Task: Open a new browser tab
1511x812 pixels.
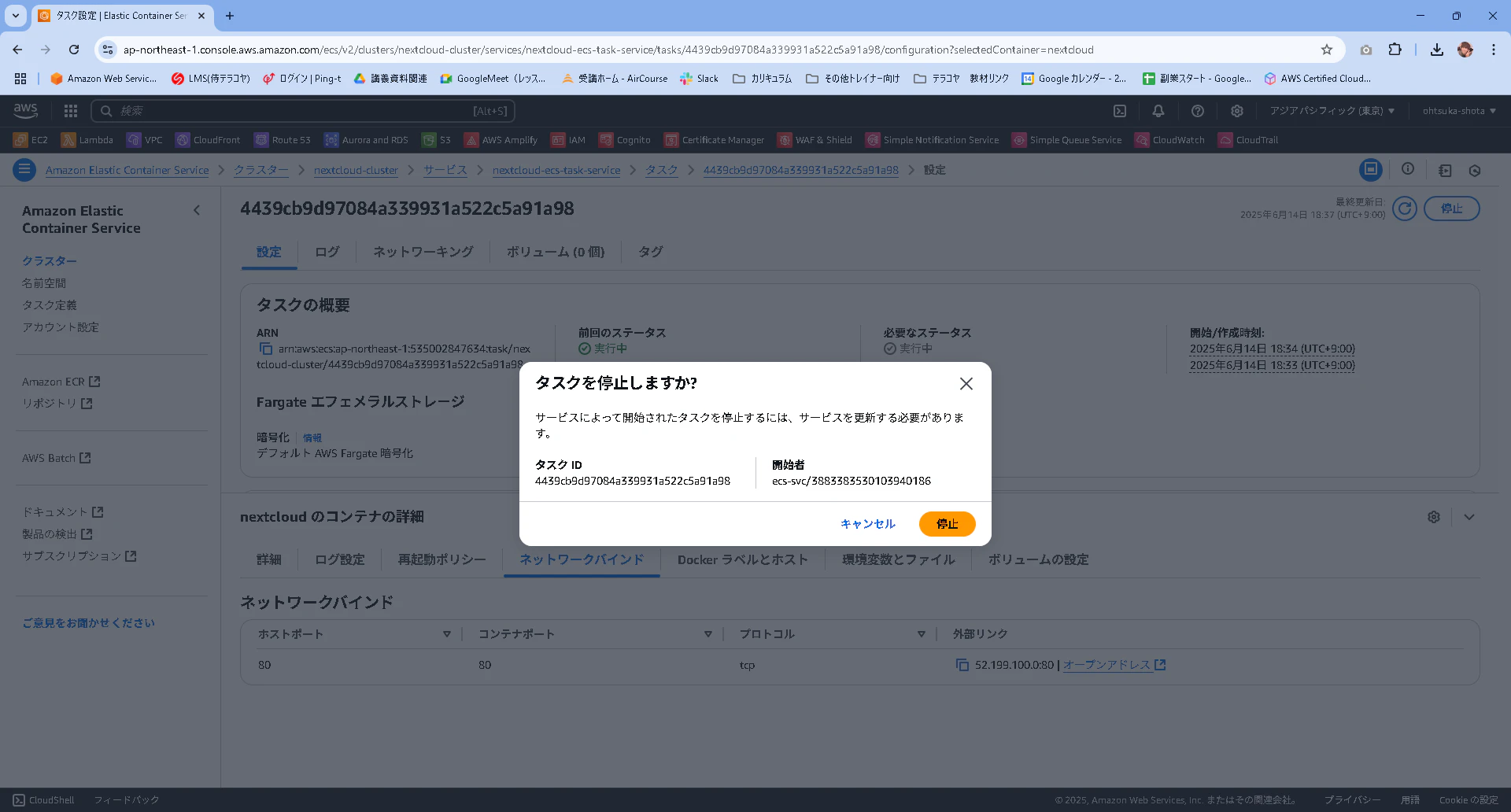Action: [230, 16]
